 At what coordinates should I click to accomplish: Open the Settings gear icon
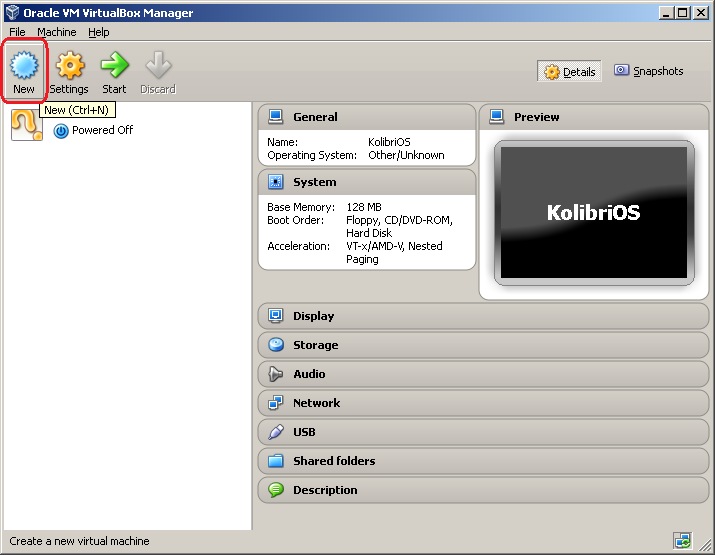tap(69, 67)
